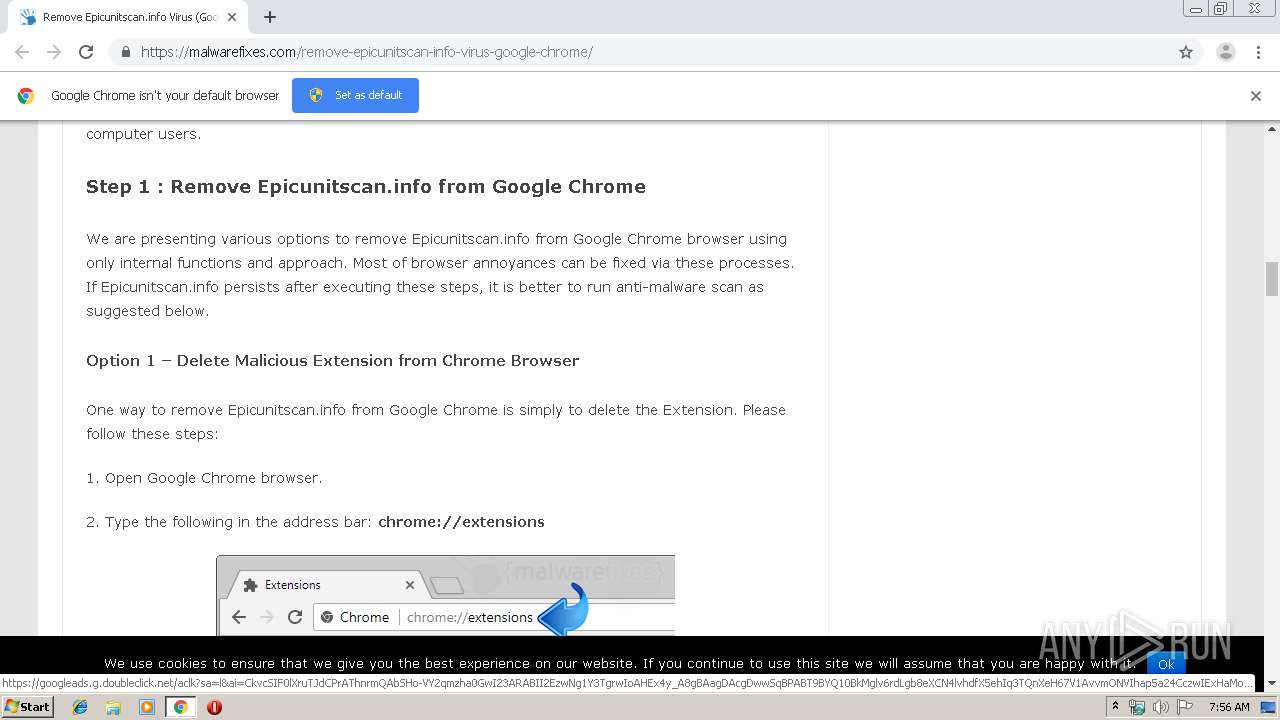
Task: Click the vertical scrollbar thumb
Action: point(1272,279)
